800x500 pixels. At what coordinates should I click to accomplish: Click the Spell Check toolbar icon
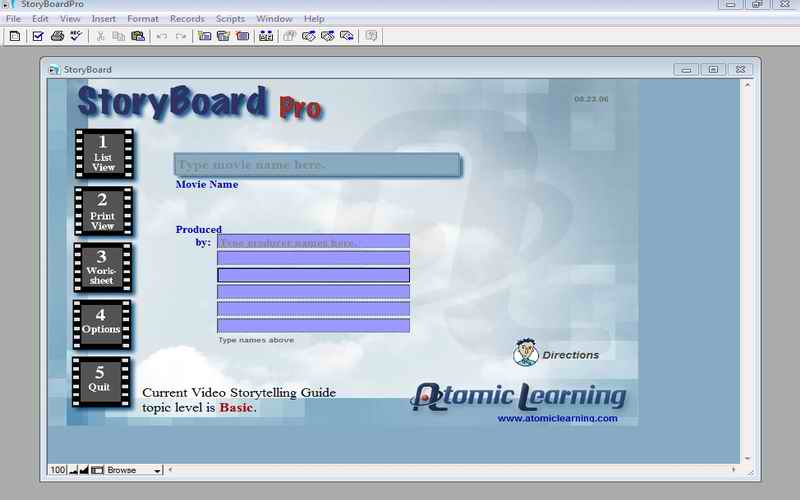[75, 37]
